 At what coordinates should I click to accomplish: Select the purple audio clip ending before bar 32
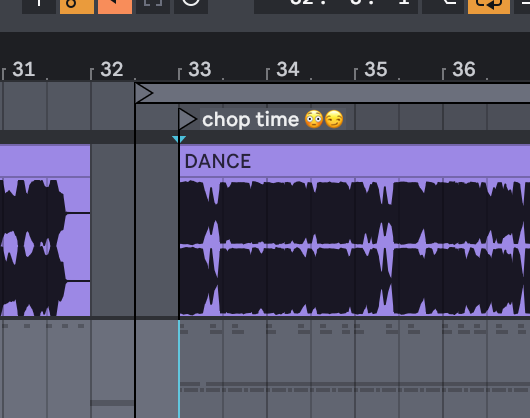[45, 230]
